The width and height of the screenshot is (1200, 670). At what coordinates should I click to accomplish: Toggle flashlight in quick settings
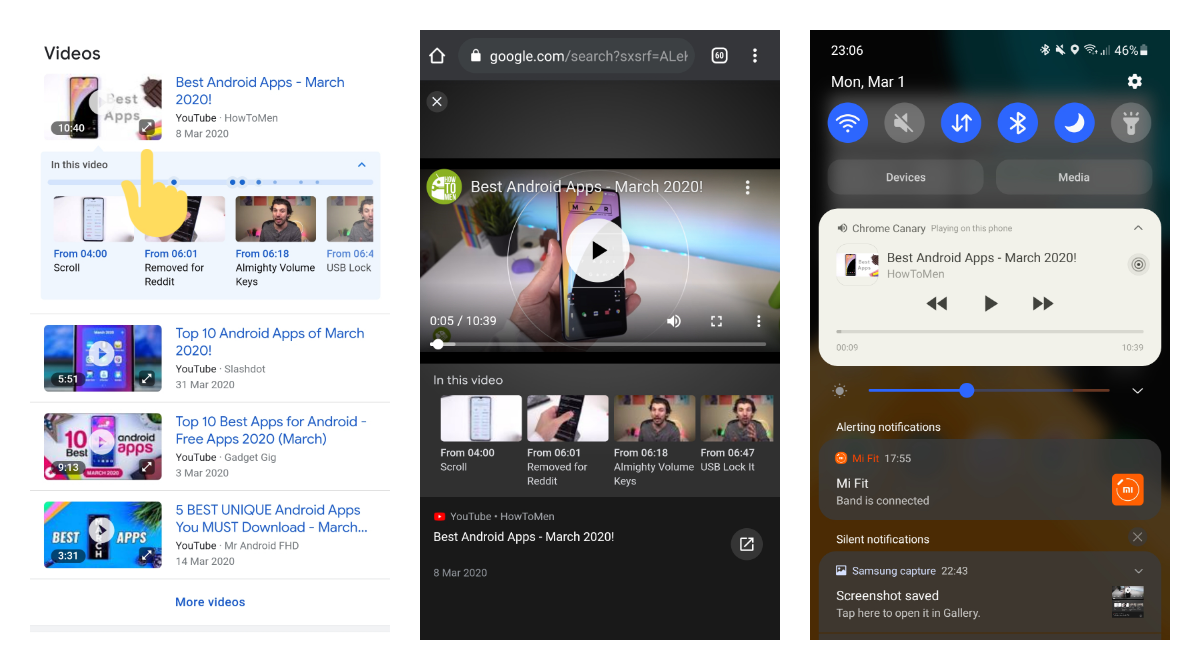[1131, 123]
